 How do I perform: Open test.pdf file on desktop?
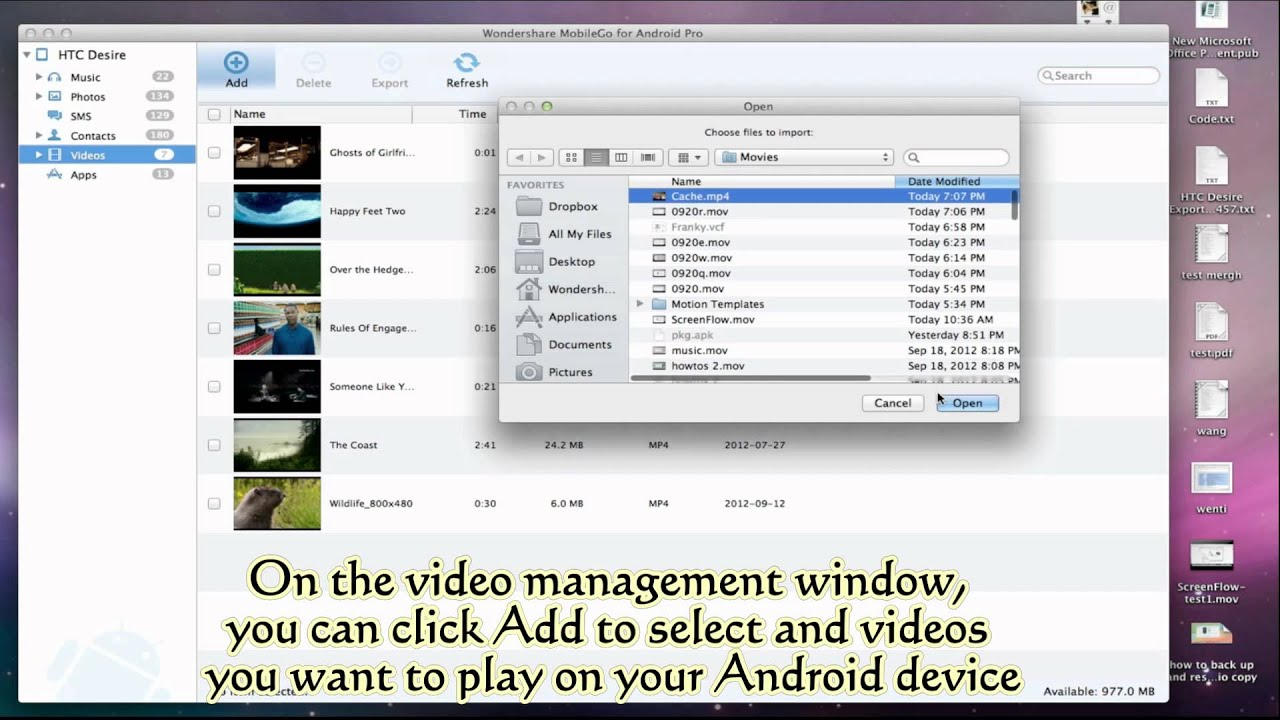1211,330
